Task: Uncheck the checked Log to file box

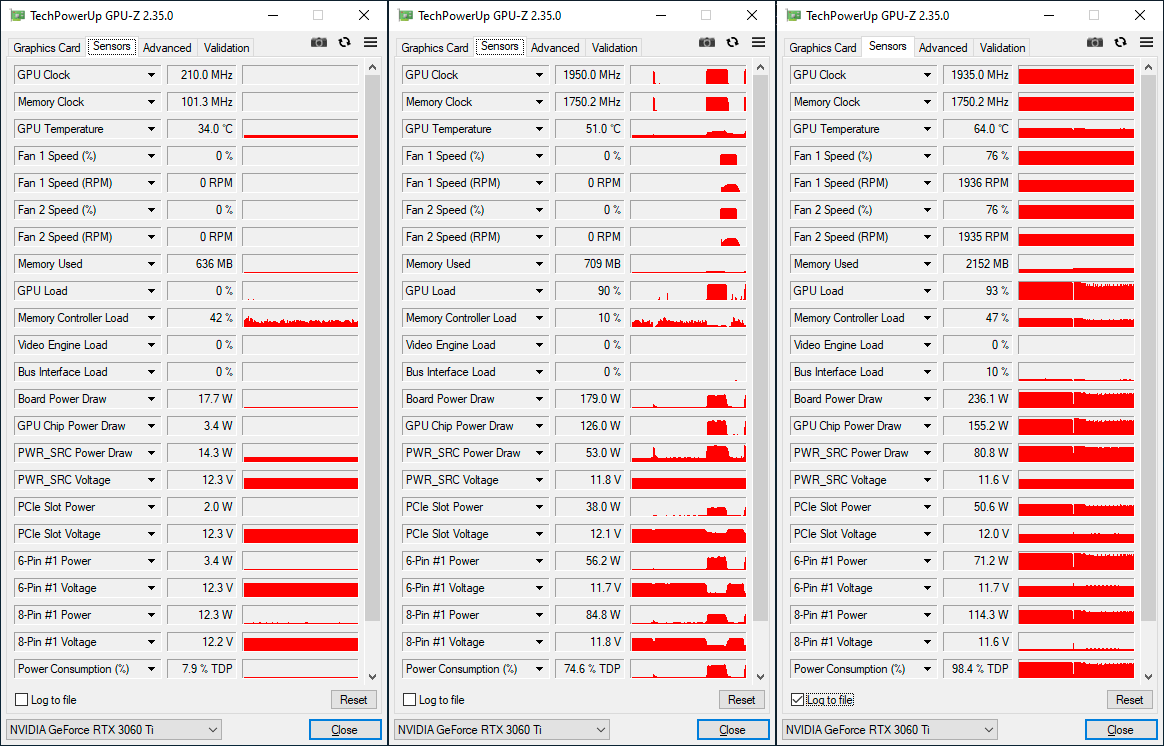Action: [797, 700]
